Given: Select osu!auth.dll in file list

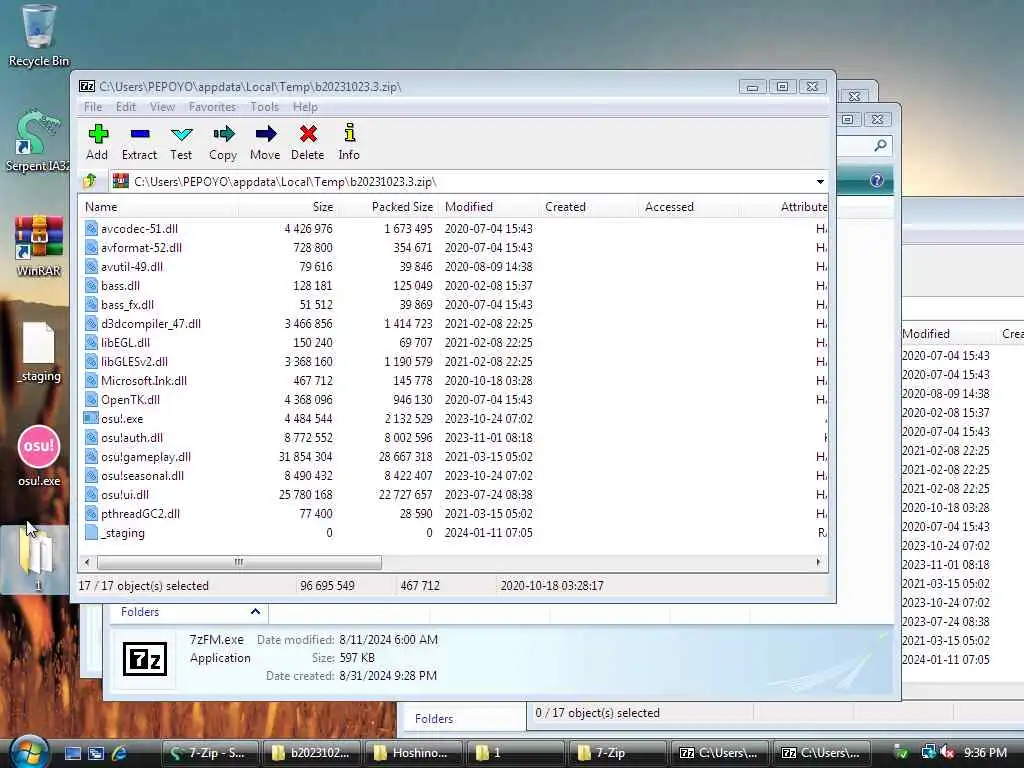Looking at the screenshot, I should point(131,437).
